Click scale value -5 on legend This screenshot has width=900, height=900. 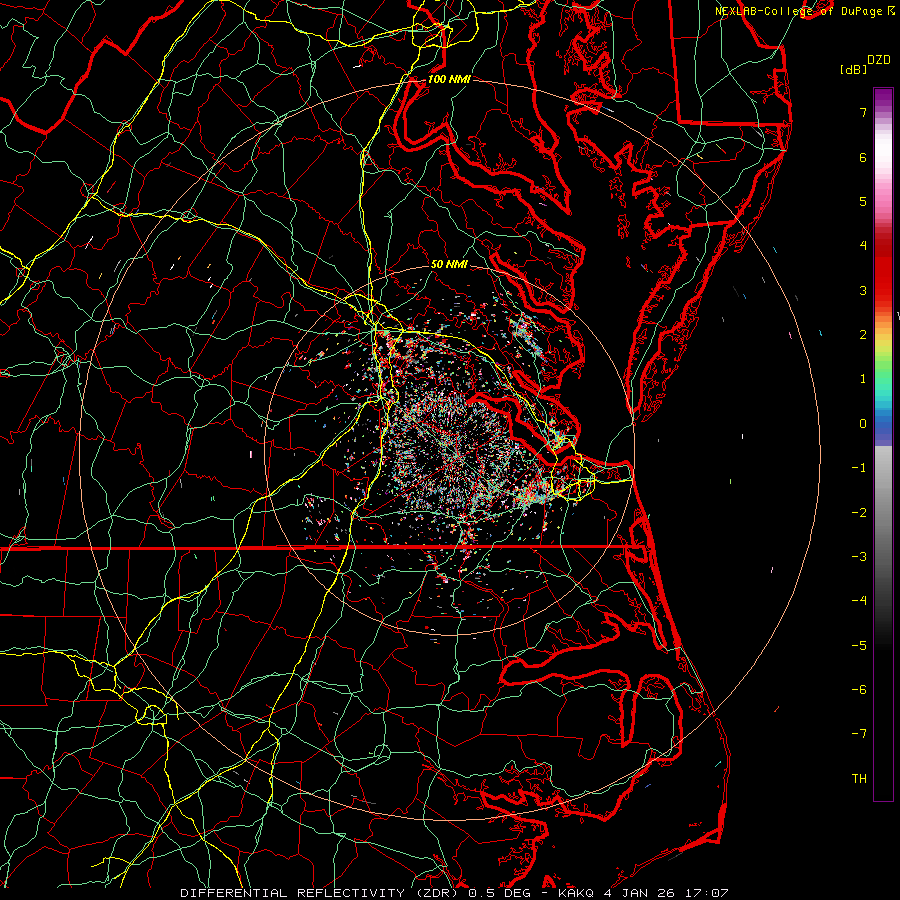859,646
